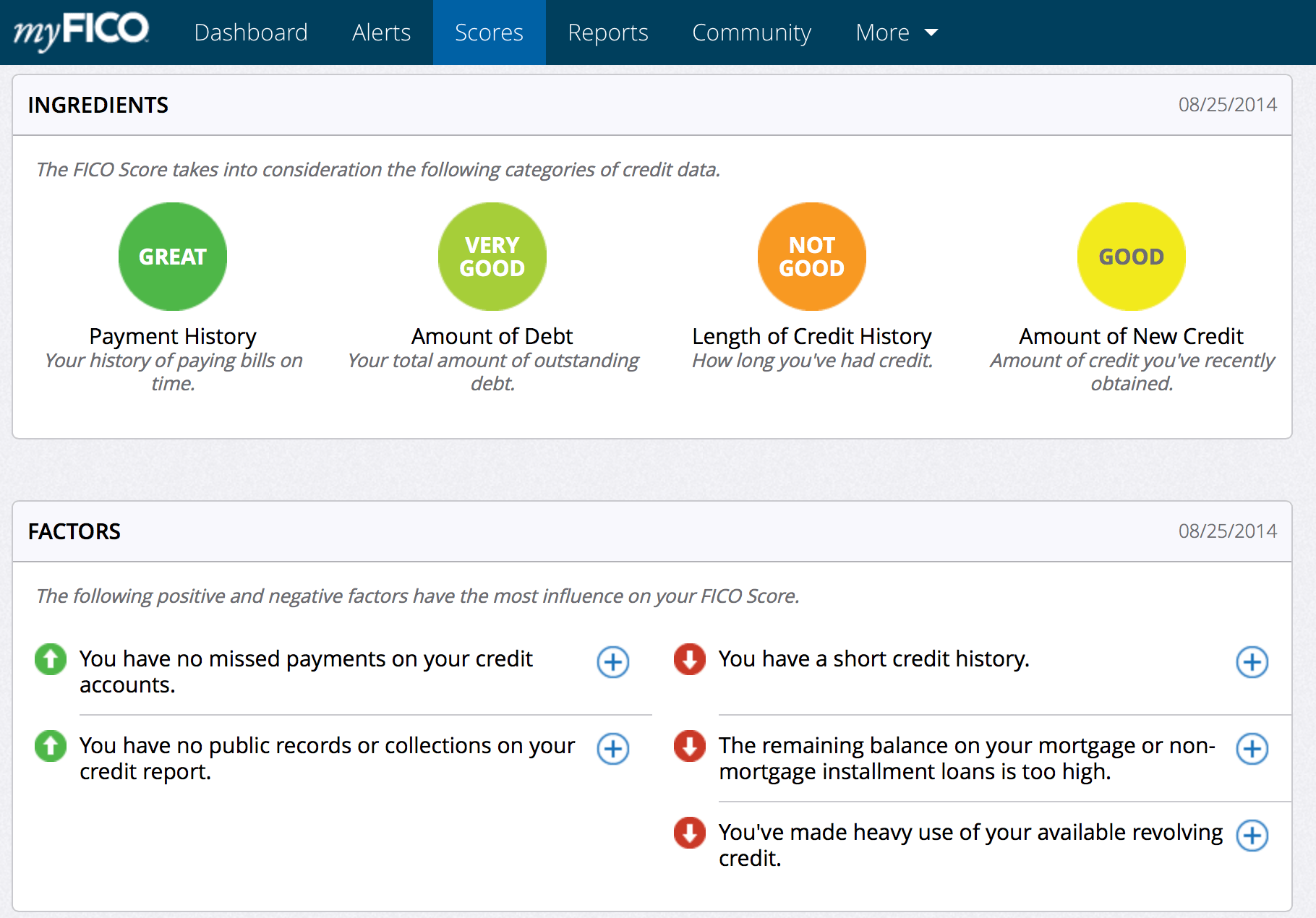
Task: Select the Amount of Debt heading
Action: pos(492,336)
